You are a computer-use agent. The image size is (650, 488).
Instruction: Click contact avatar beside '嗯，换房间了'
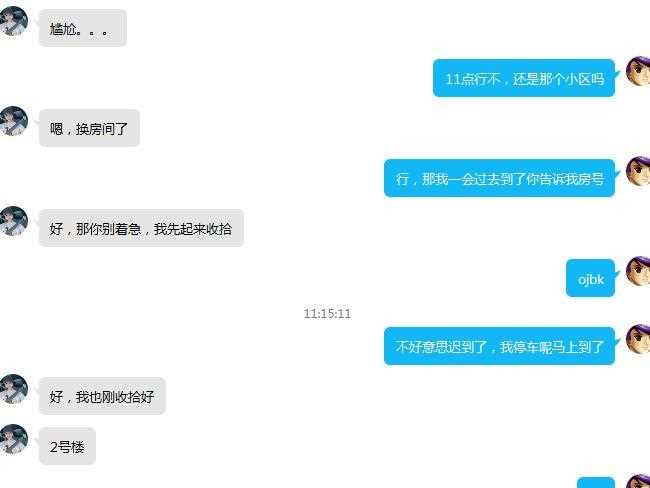[x=13, y=121]
